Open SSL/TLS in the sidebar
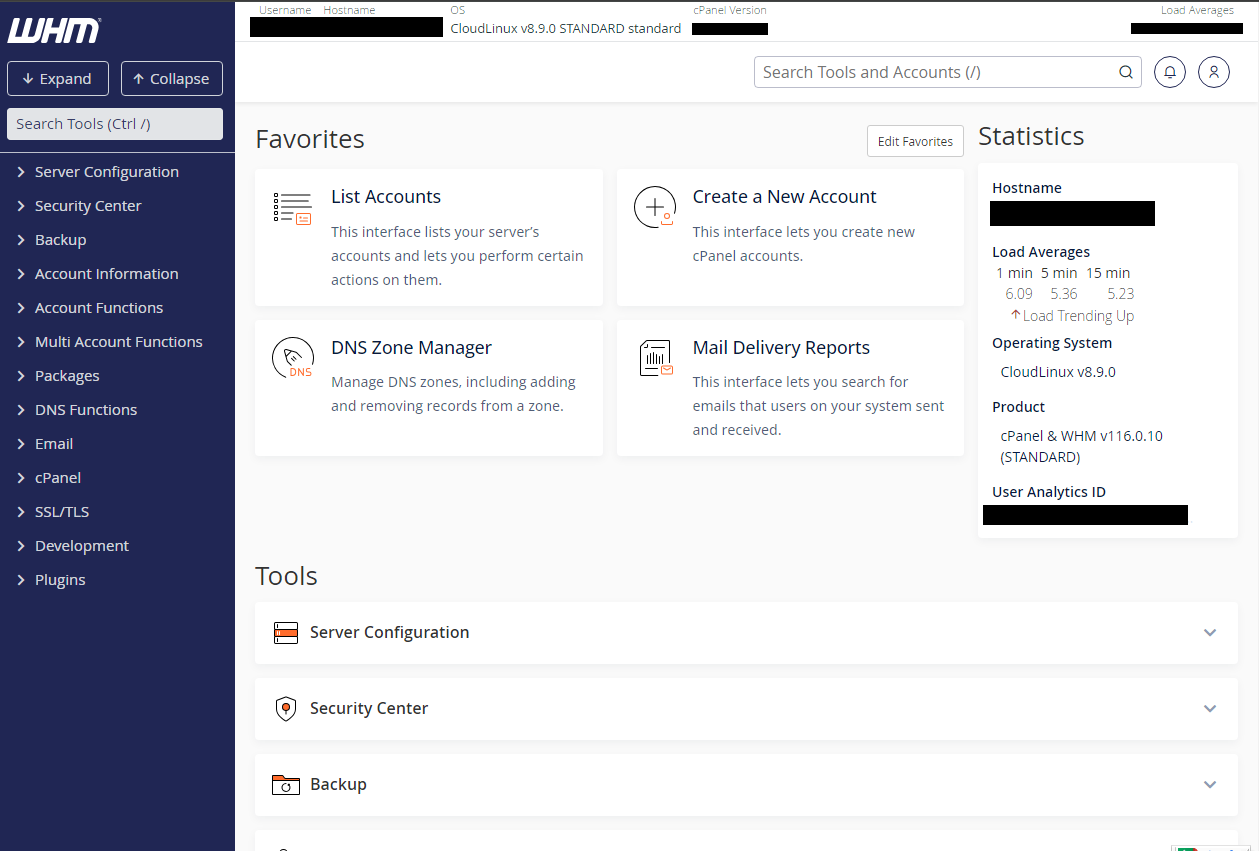 [x=62, y=512]
